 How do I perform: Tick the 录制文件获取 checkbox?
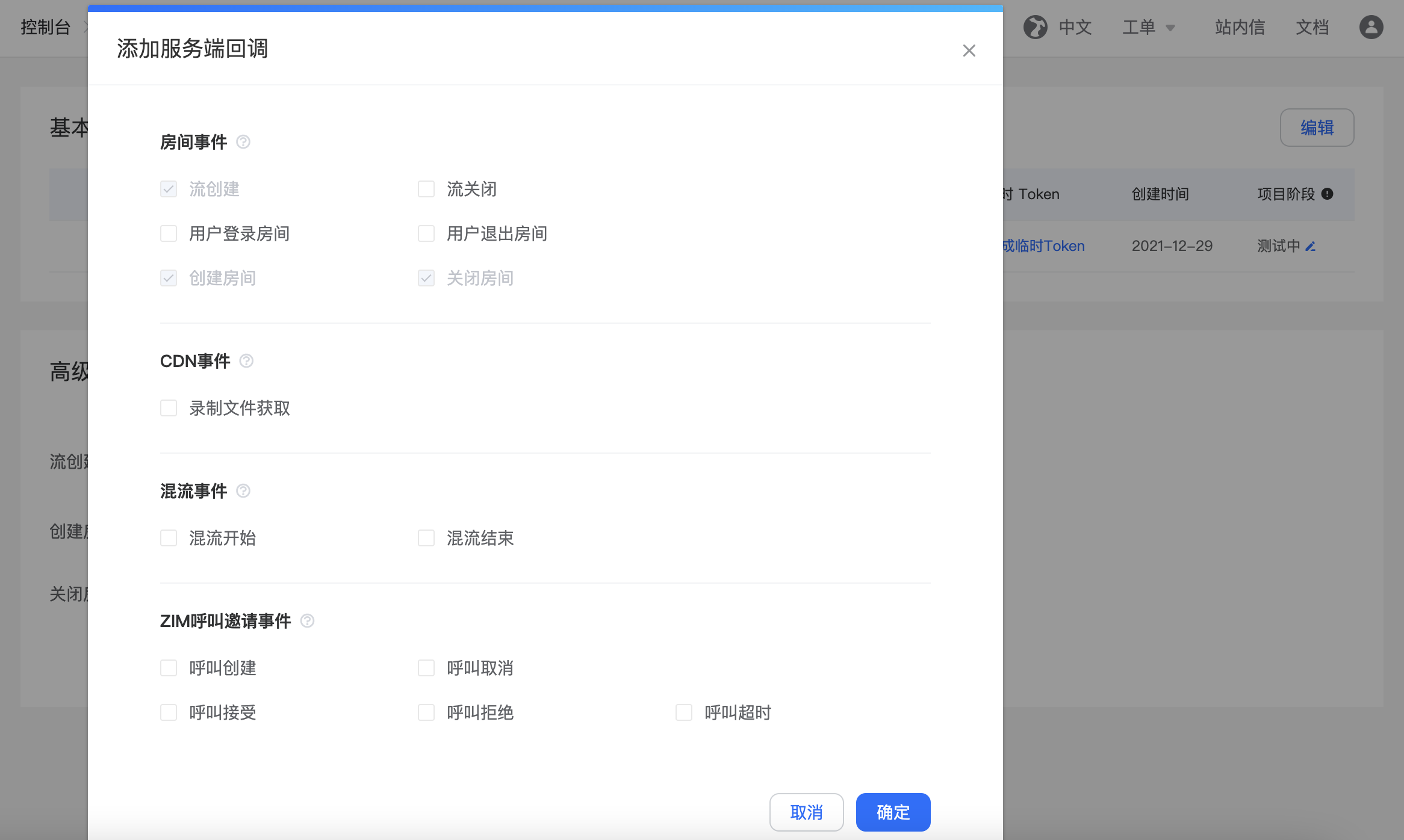coord(169,408)
